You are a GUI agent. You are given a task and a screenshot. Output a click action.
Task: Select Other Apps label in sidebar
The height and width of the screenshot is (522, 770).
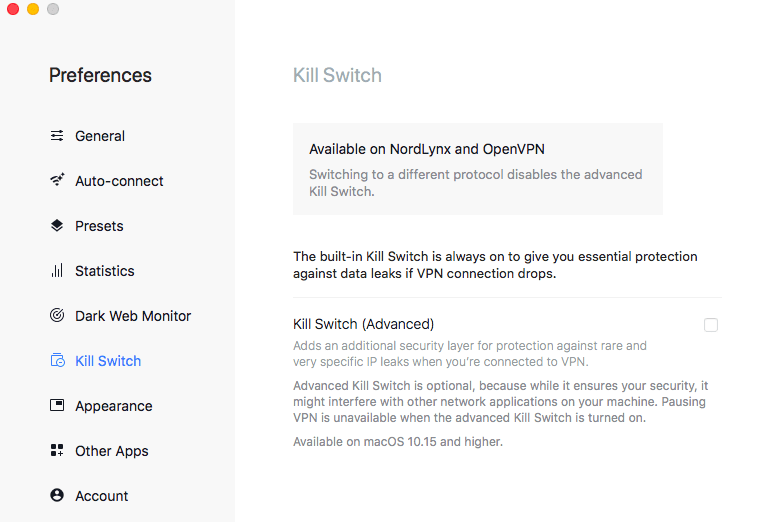[111, 451]
